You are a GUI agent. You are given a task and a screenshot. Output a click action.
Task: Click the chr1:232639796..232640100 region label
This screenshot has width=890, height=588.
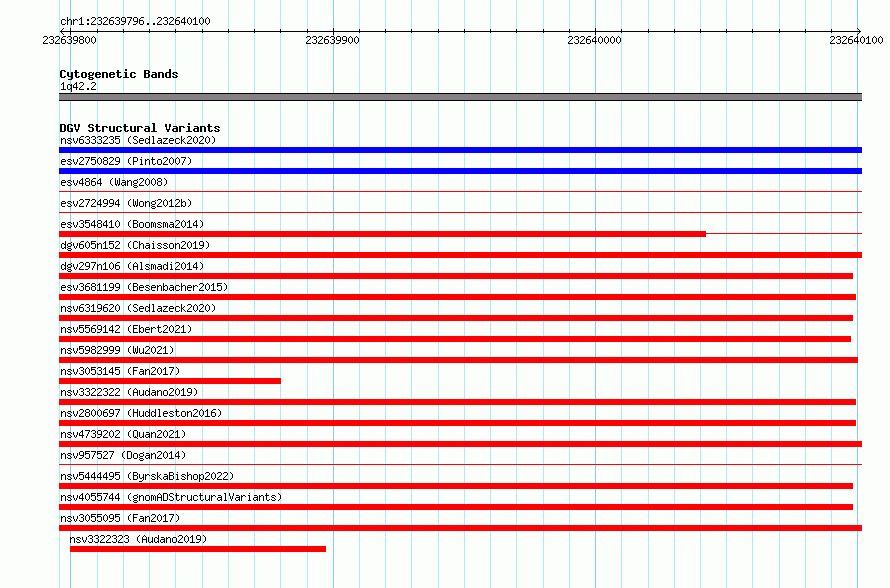[135, 21]
